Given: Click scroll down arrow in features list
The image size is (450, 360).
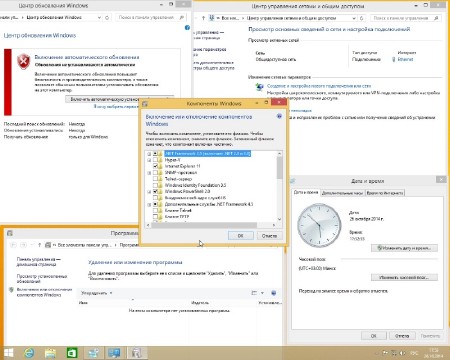Looking at the screenshot, I should [x=279, y=219].
